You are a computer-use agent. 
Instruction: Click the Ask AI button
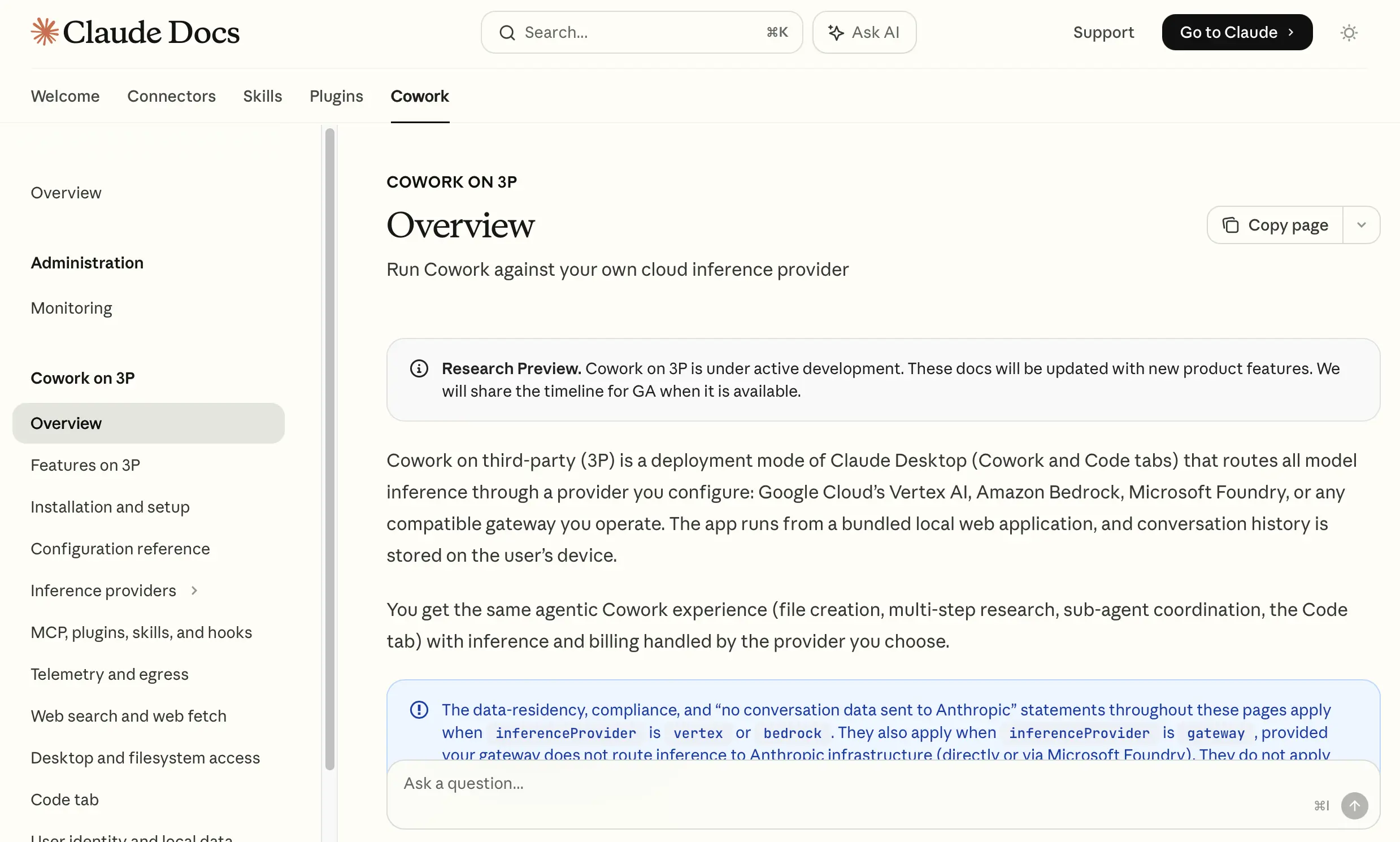[864, 32]
